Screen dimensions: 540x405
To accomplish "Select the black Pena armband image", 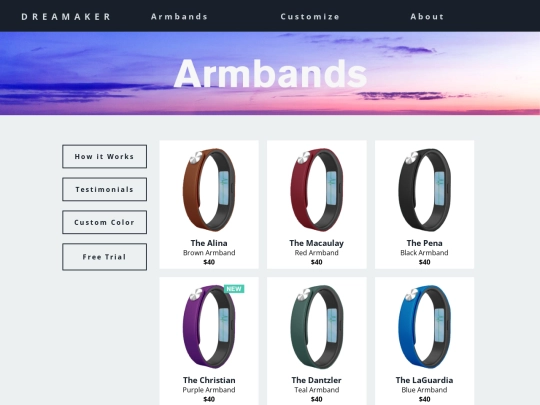I will pyautogui.click(x=424, y=190).
